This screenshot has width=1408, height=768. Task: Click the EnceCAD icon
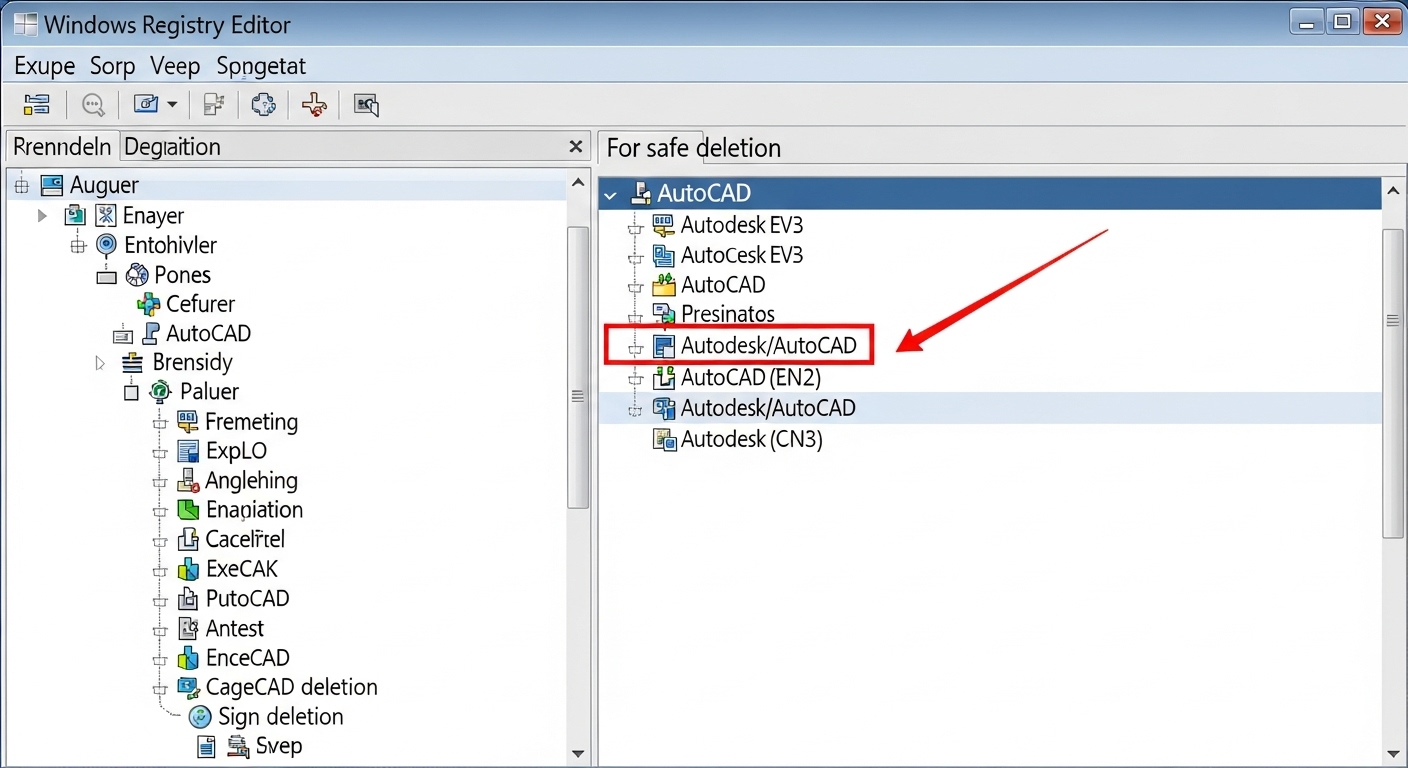(187, 658)
